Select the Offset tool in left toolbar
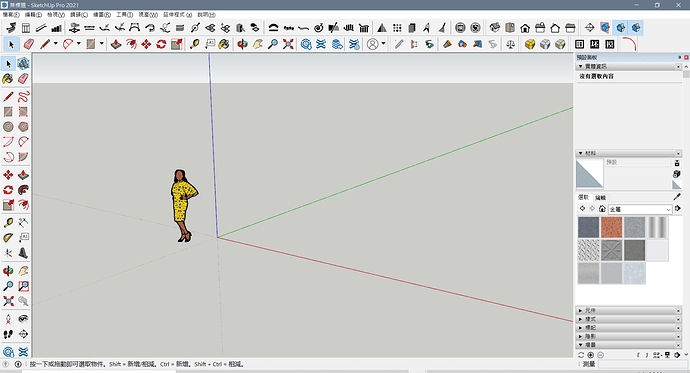Screen dimensions: 690x373 (23, 205)
